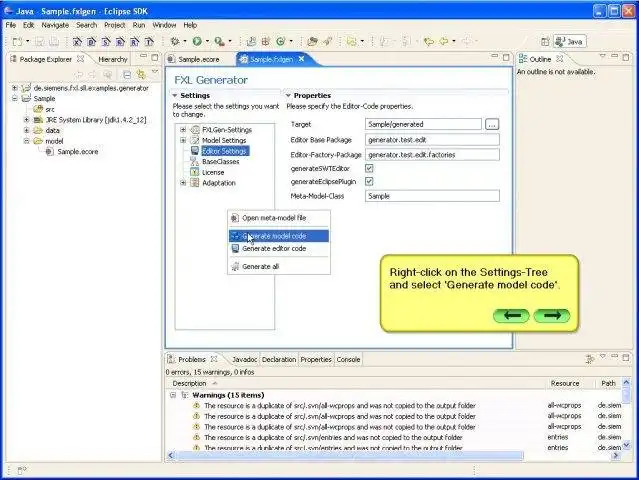Click the yellow Back navigation toolbar arrow
The image size is (639, 480).
pos(444,41)
